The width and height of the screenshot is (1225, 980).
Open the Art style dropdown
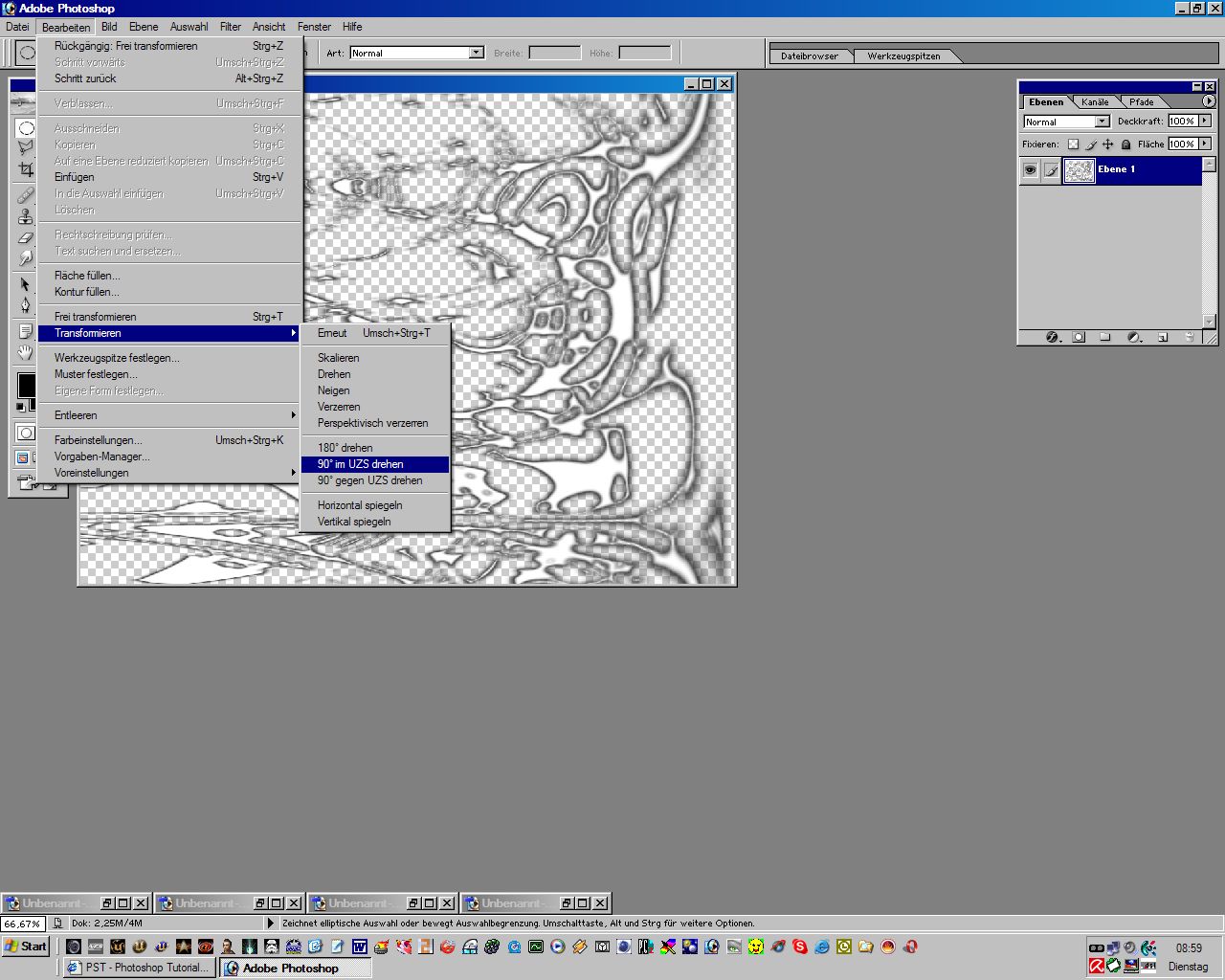coord(476,53)
